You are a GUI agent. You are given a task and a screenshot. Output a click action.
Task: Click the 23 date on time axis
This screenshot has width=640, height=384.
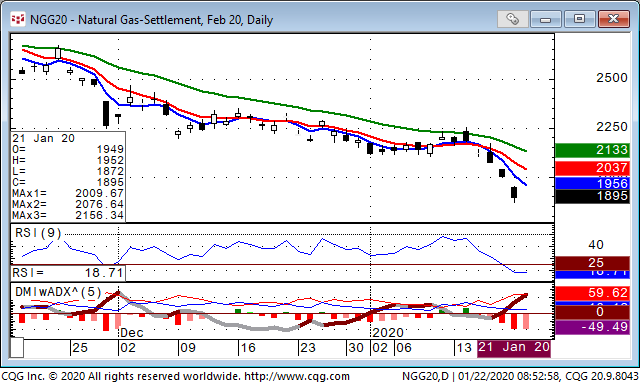point(308,348)
